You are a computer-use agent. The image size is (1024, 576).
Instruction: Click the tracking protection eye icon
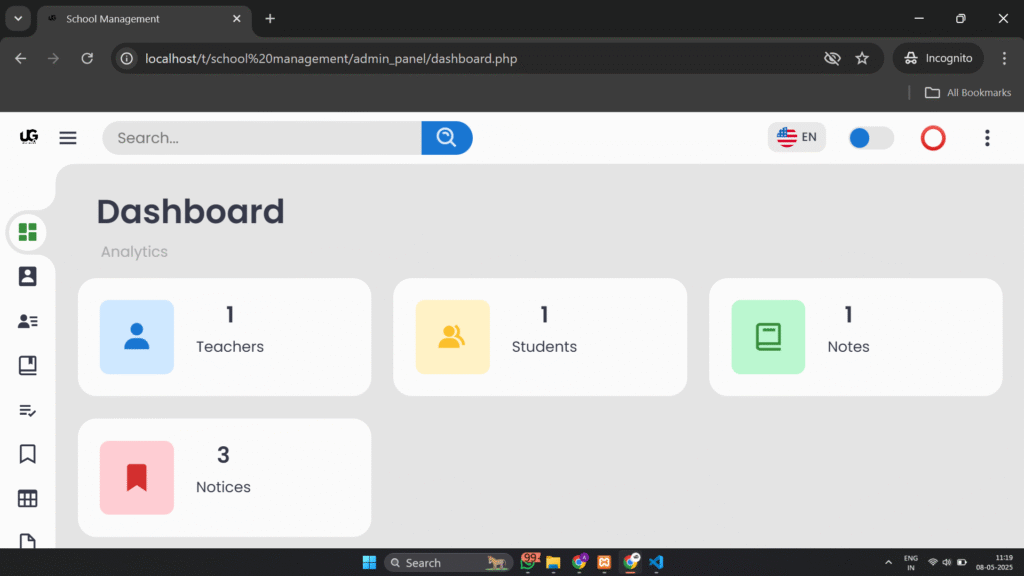coord(832,59)
